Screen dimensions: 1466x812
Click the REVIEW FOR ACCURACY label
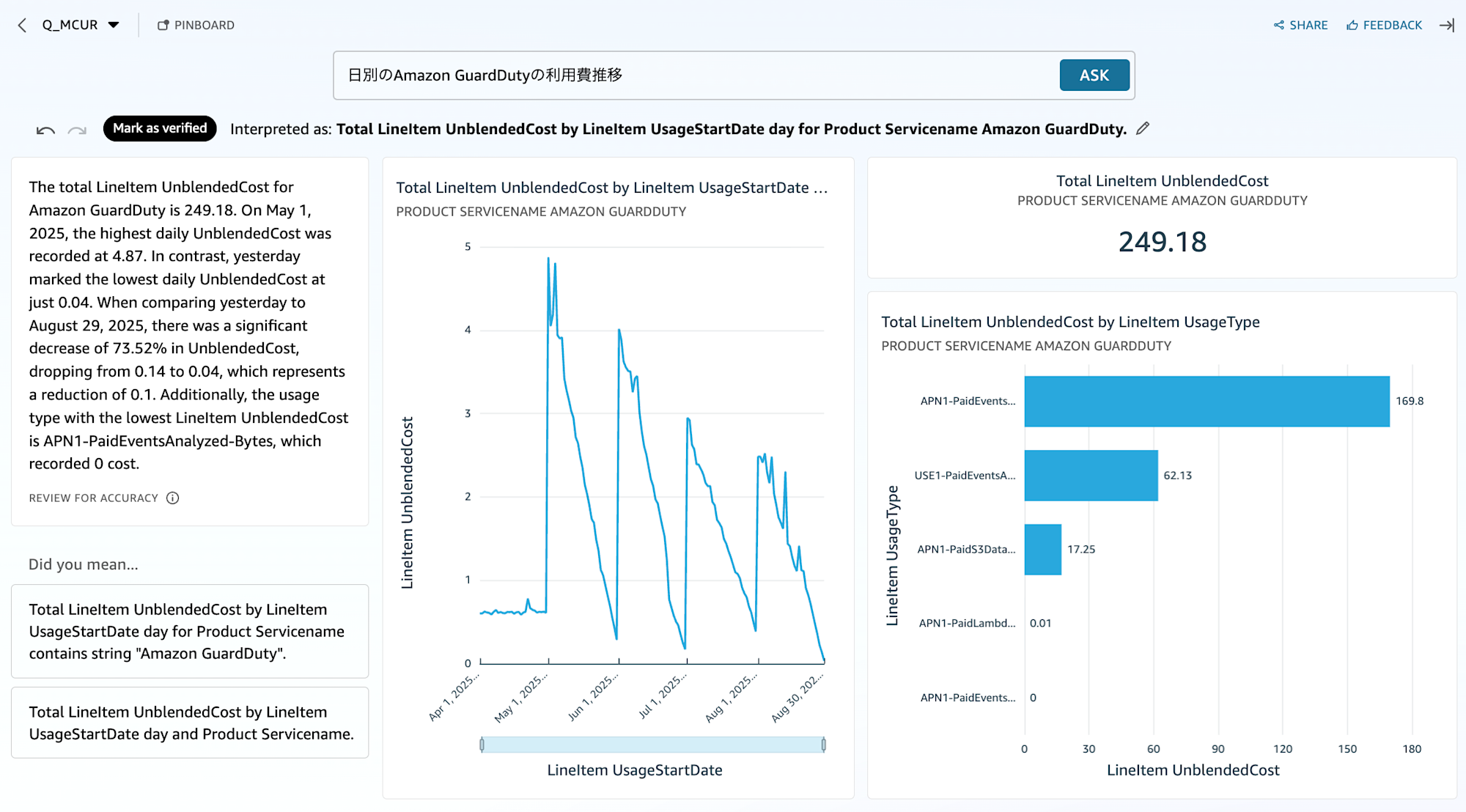tap(93, 498)
